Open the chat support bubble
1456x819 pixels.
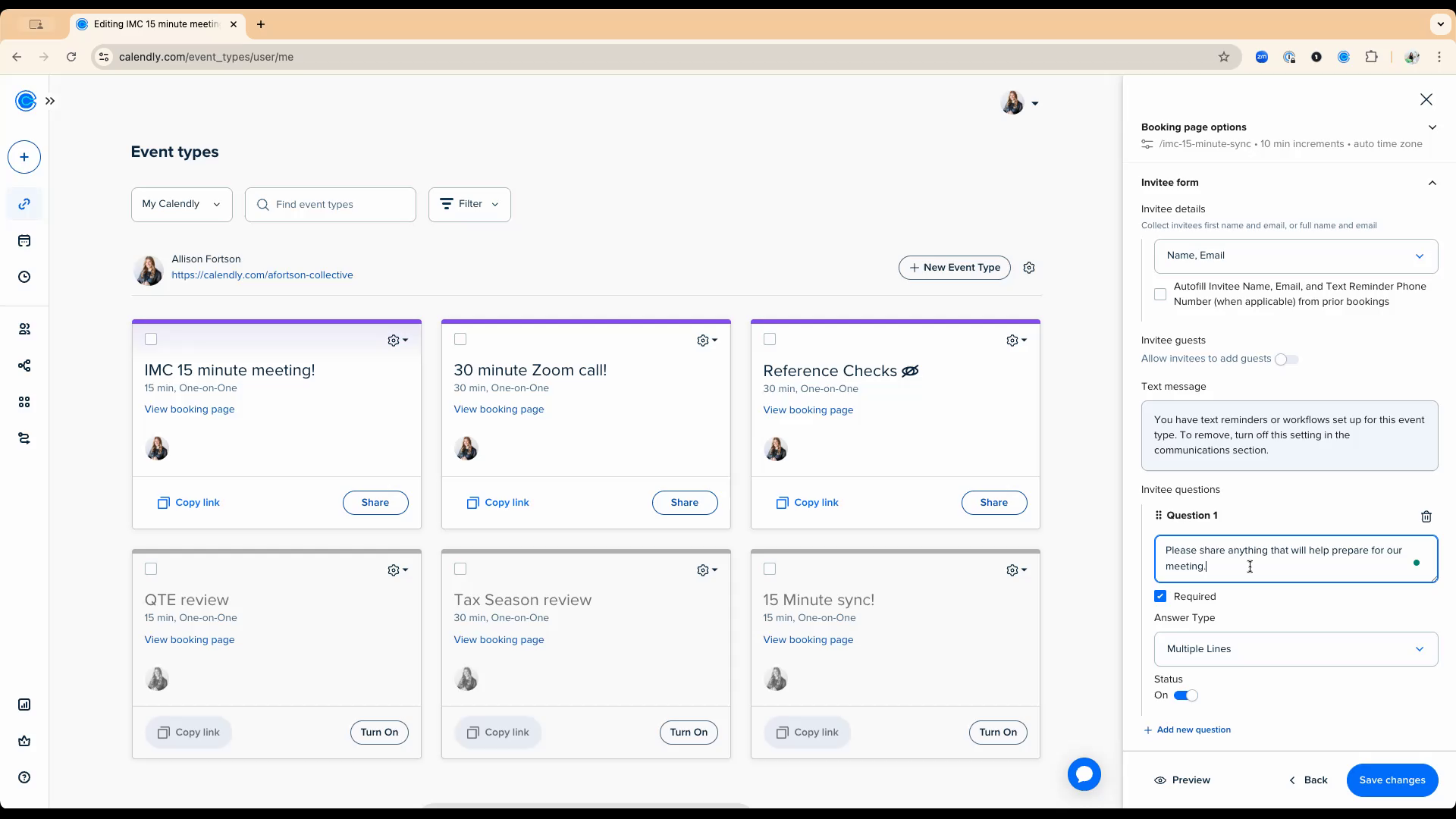1084,774
